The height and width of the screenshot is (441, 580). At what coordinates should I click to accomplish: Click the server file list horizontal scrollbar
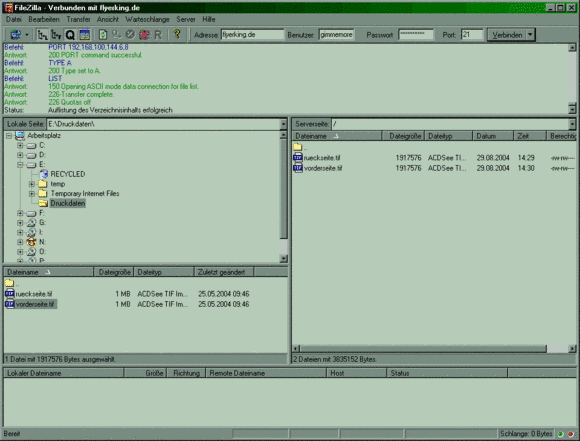[423, 349]
